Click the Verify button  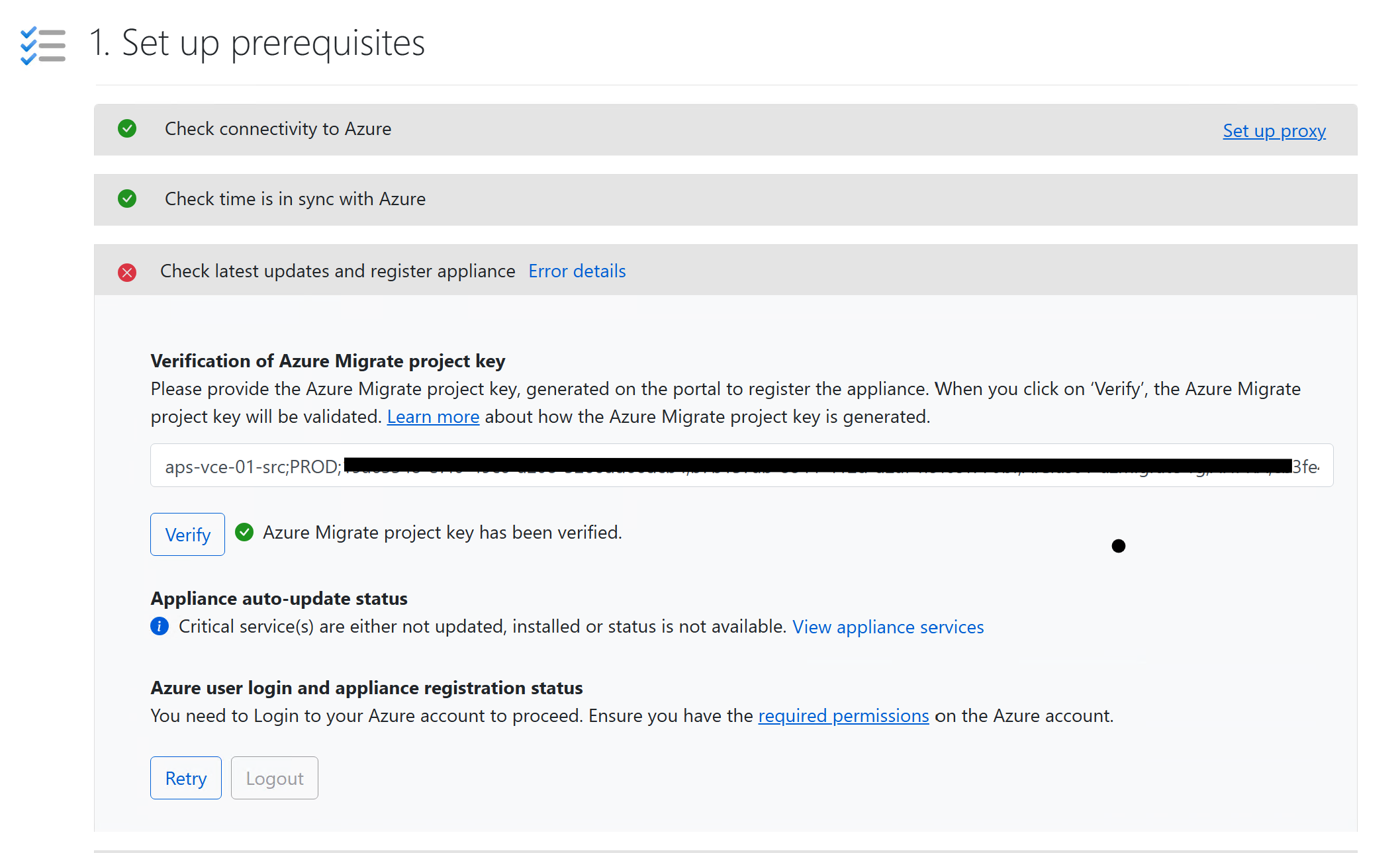pyautogui.click(x=187, y=535)
